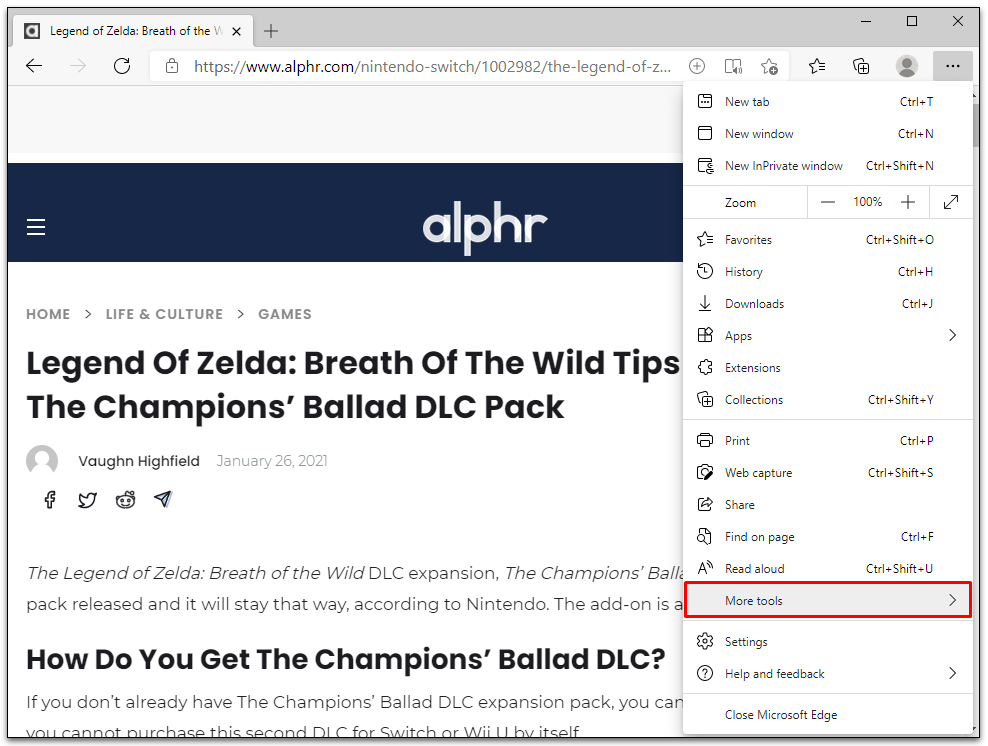This screenshot has height=746, width=988.
Task: Choose Share in the menu
Action: click(x=828, y=505)
